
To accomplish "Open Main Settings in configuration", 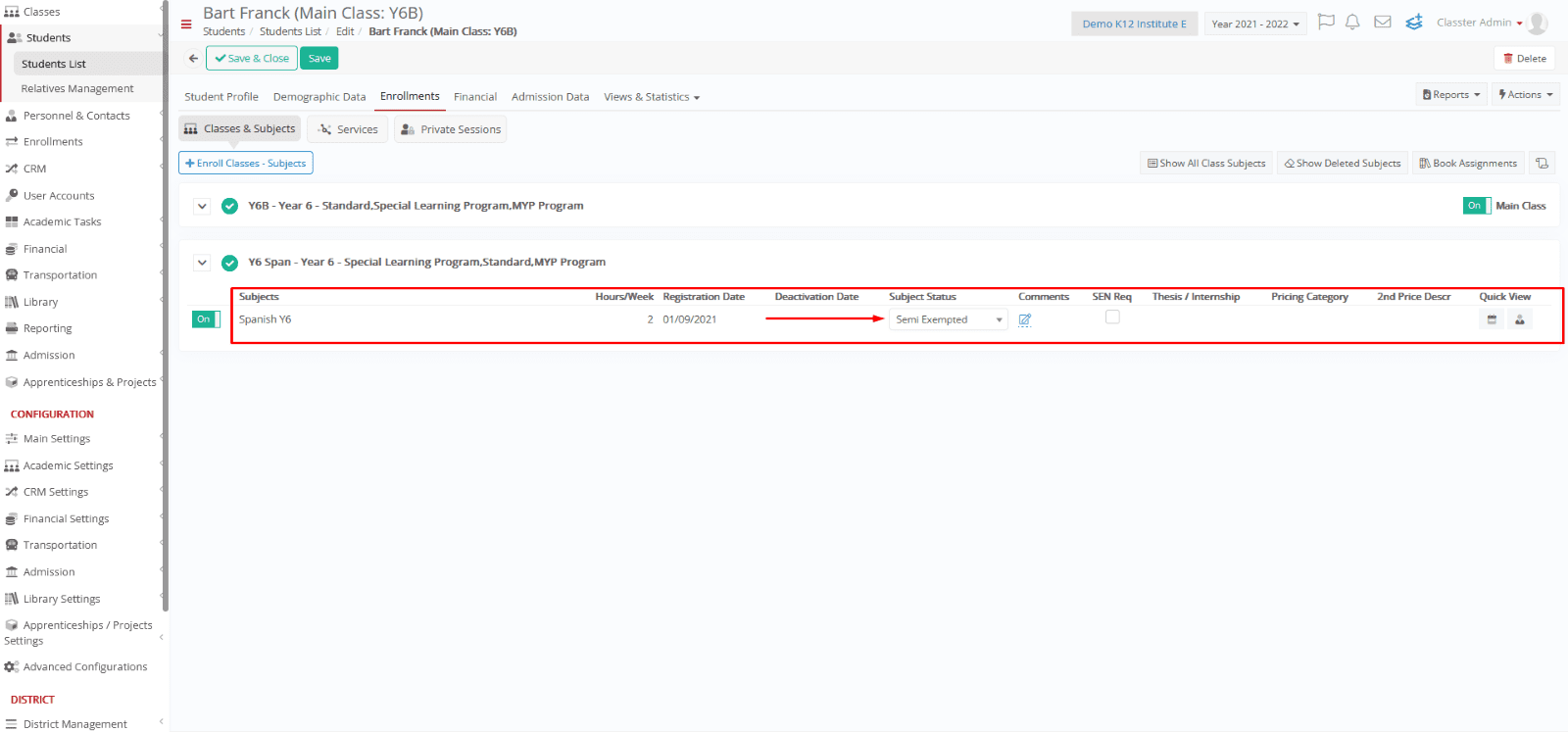I will (57, 439).
